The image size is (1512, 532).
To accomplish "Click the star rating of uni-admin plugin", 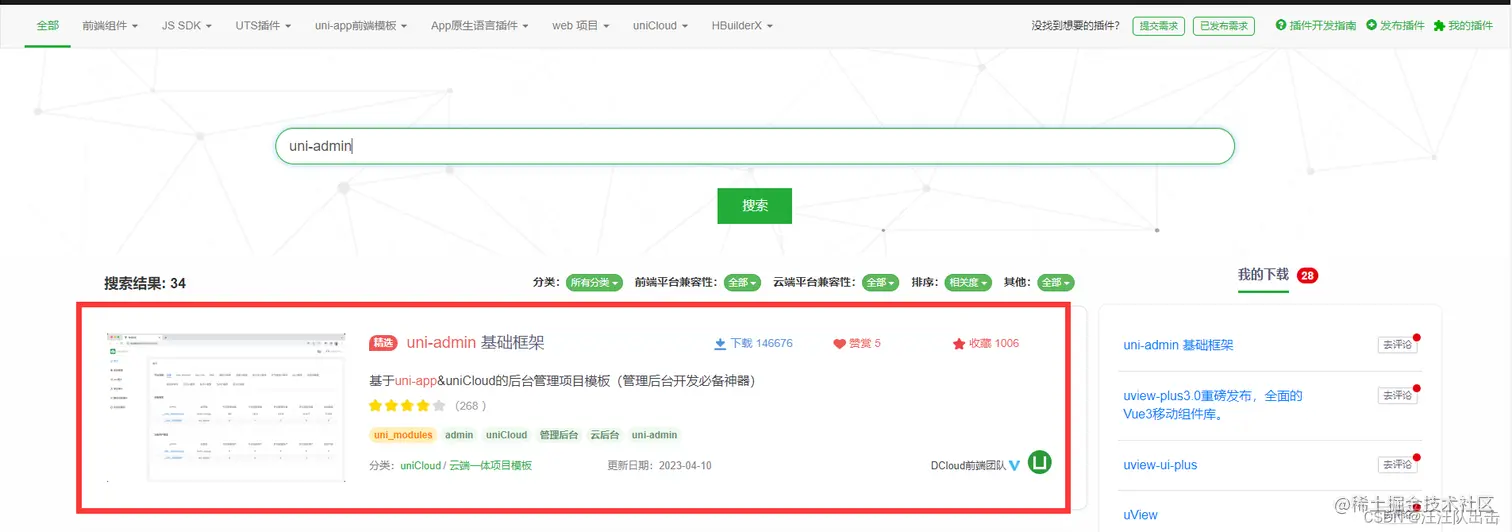I will click(x=407, y=406).
